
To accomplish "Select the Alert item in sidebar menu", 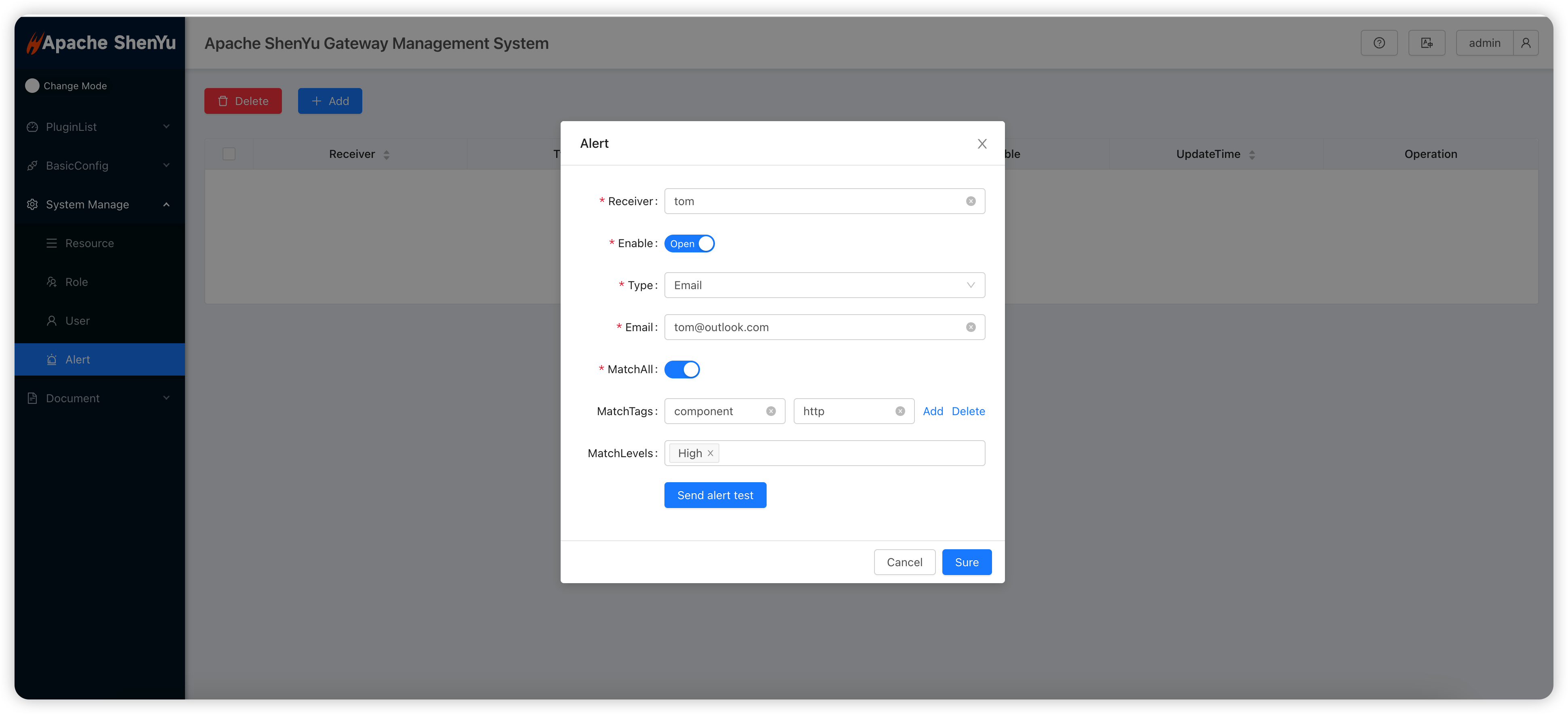I will (x=77, y=359).
